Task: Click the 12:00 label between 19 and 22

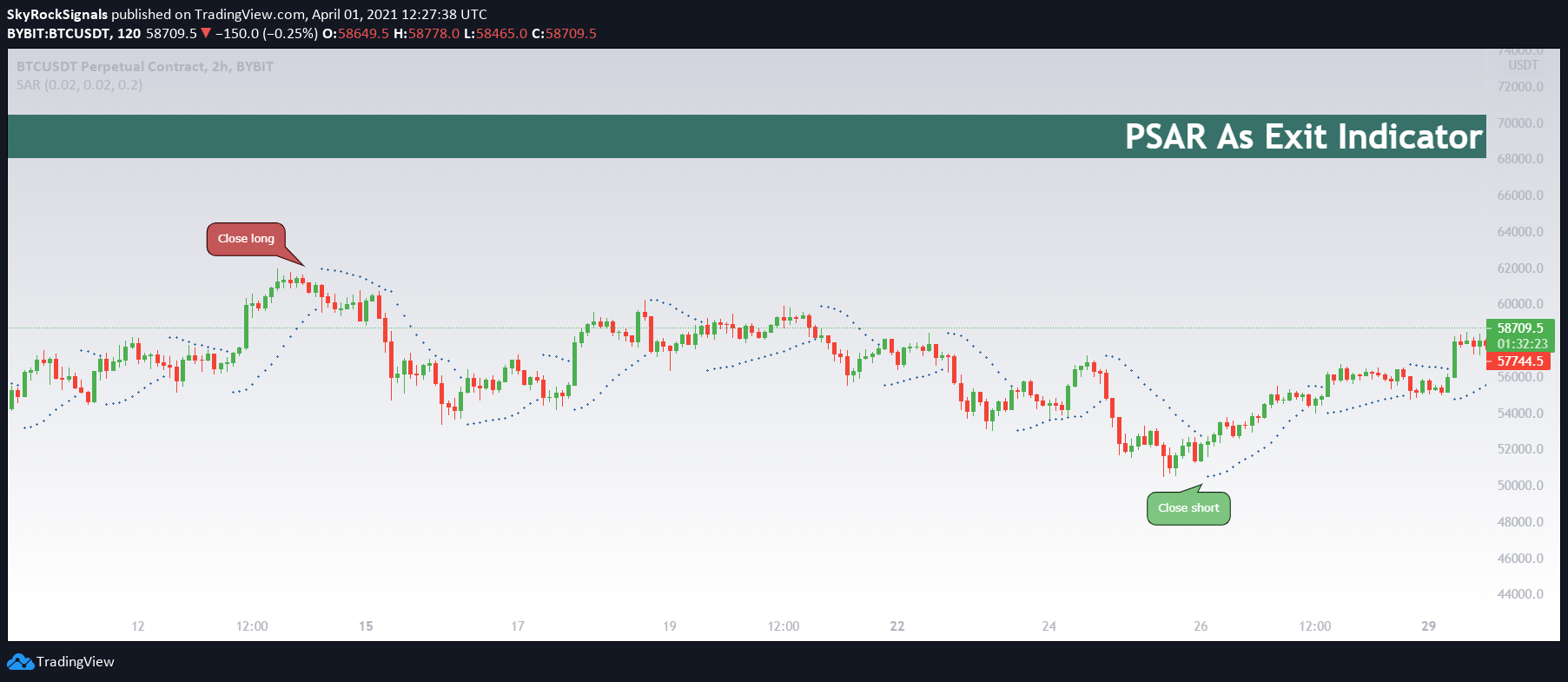Action: [784, 626]
